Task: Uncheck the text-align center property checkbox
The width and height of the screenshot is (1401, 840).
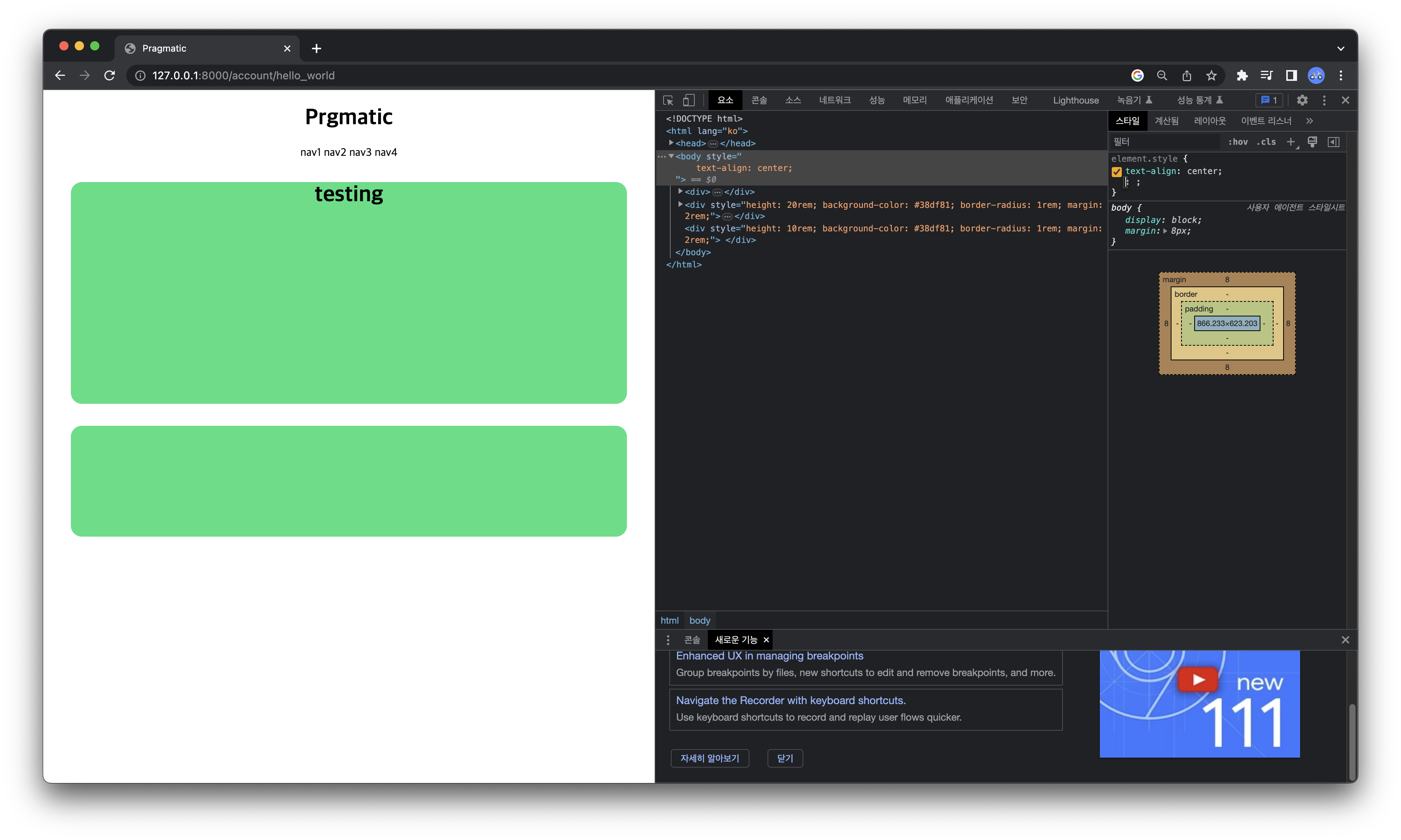Action: pyautogui.click(x=1117, y=172)
